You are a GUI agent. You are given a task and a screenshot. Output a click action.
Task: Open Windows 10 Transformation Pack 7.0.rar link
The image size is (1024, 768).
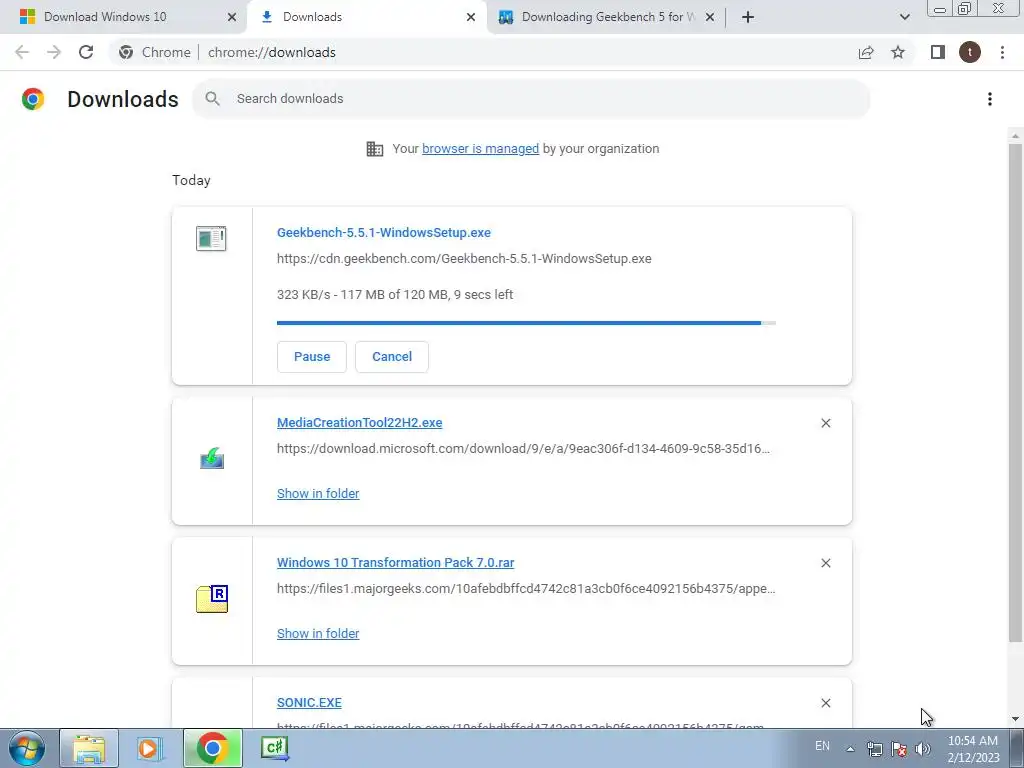coord(396,562)
